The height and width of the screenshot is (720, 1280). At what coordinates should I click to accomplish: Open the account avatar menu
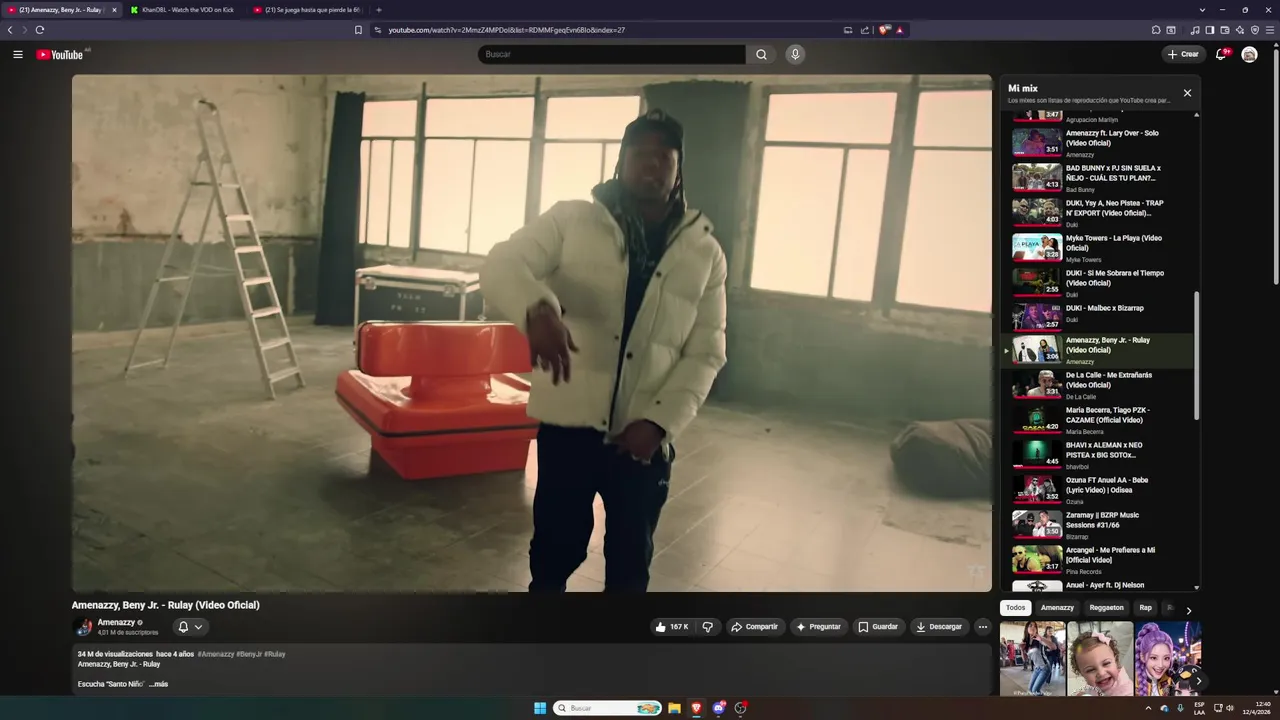pos(1249,54)
